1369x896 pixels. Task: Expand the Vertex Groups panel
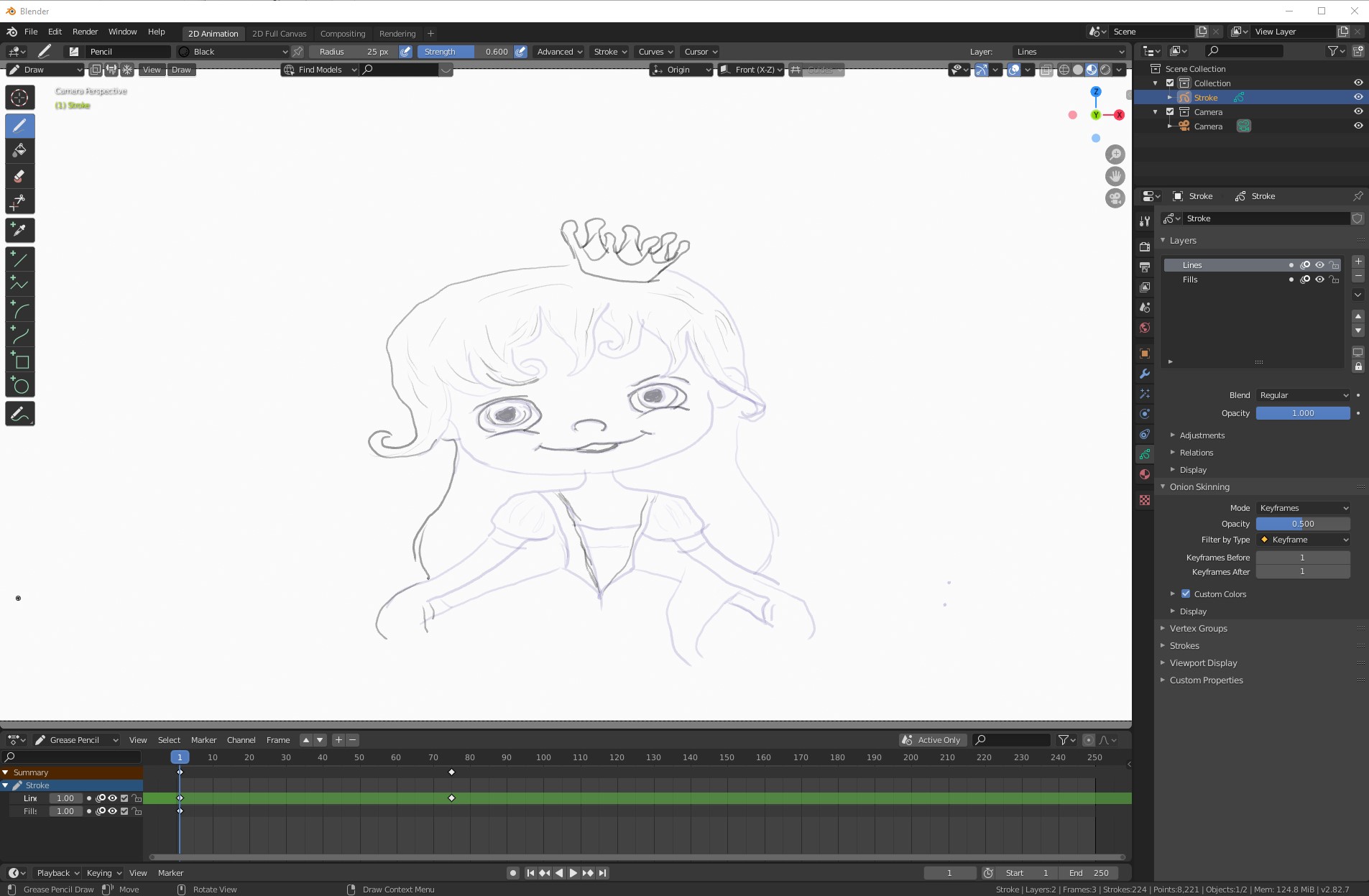pyautogui.click(x=1198, y=629)
